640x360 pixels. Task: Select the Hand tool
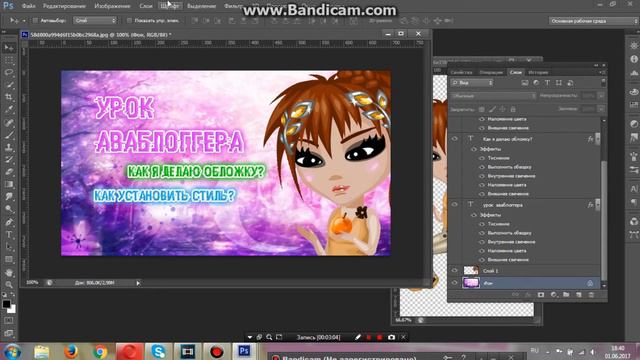coord(9,272)
